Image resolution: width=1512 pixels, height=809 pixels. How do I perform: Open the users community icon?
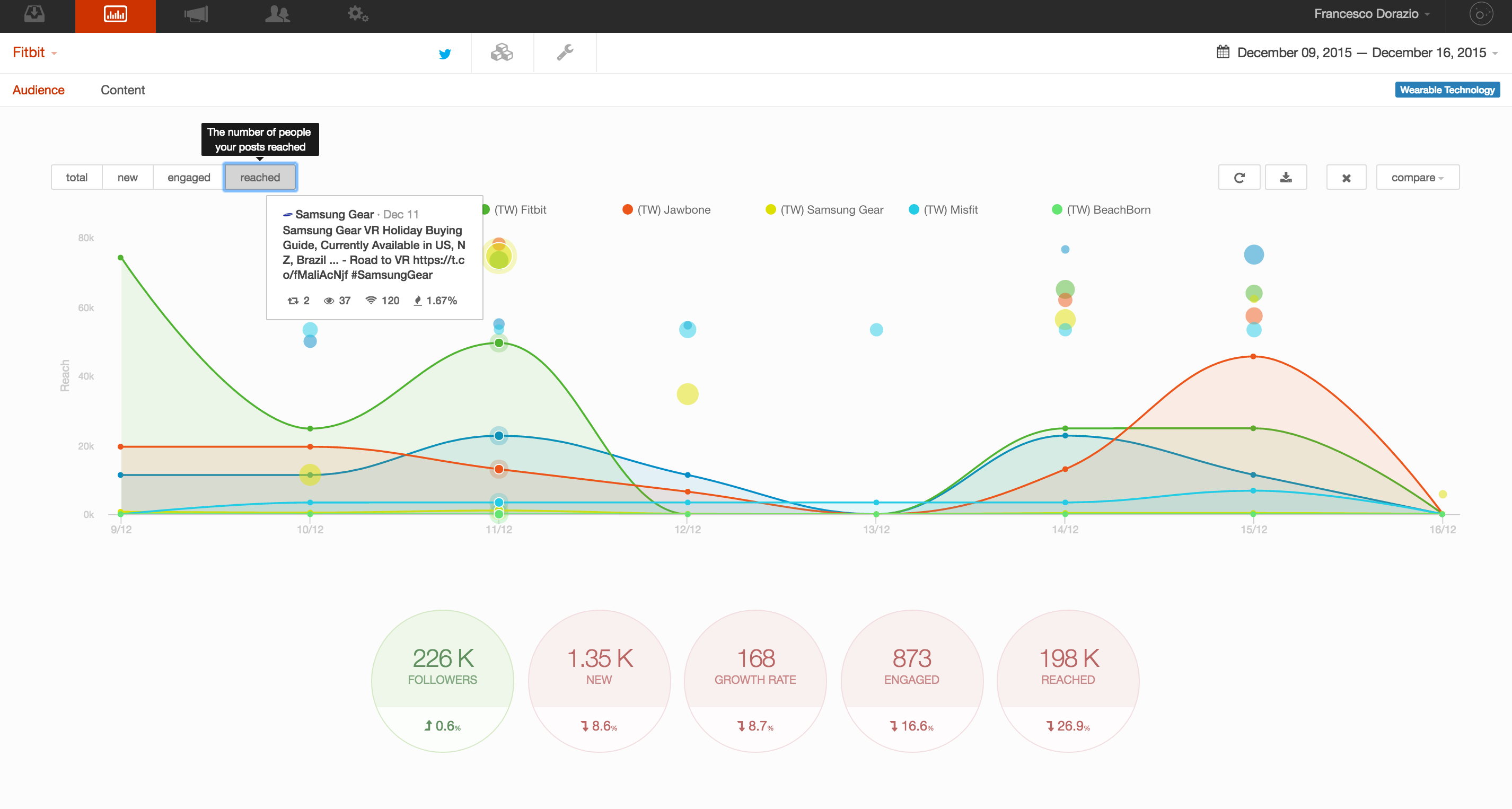tap(277, 15)
